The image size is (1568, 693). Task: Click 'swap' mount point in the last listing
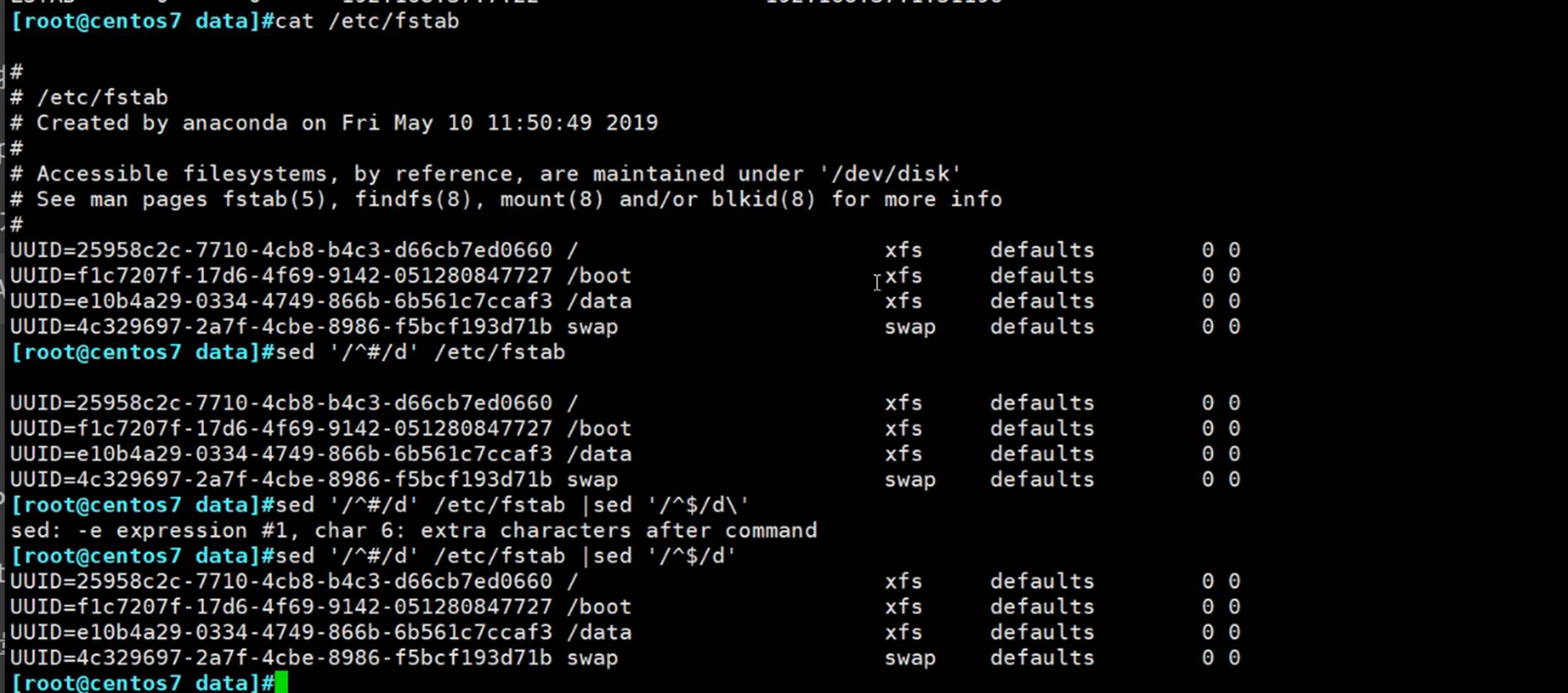pyautogui.click(x=592, y=657)
